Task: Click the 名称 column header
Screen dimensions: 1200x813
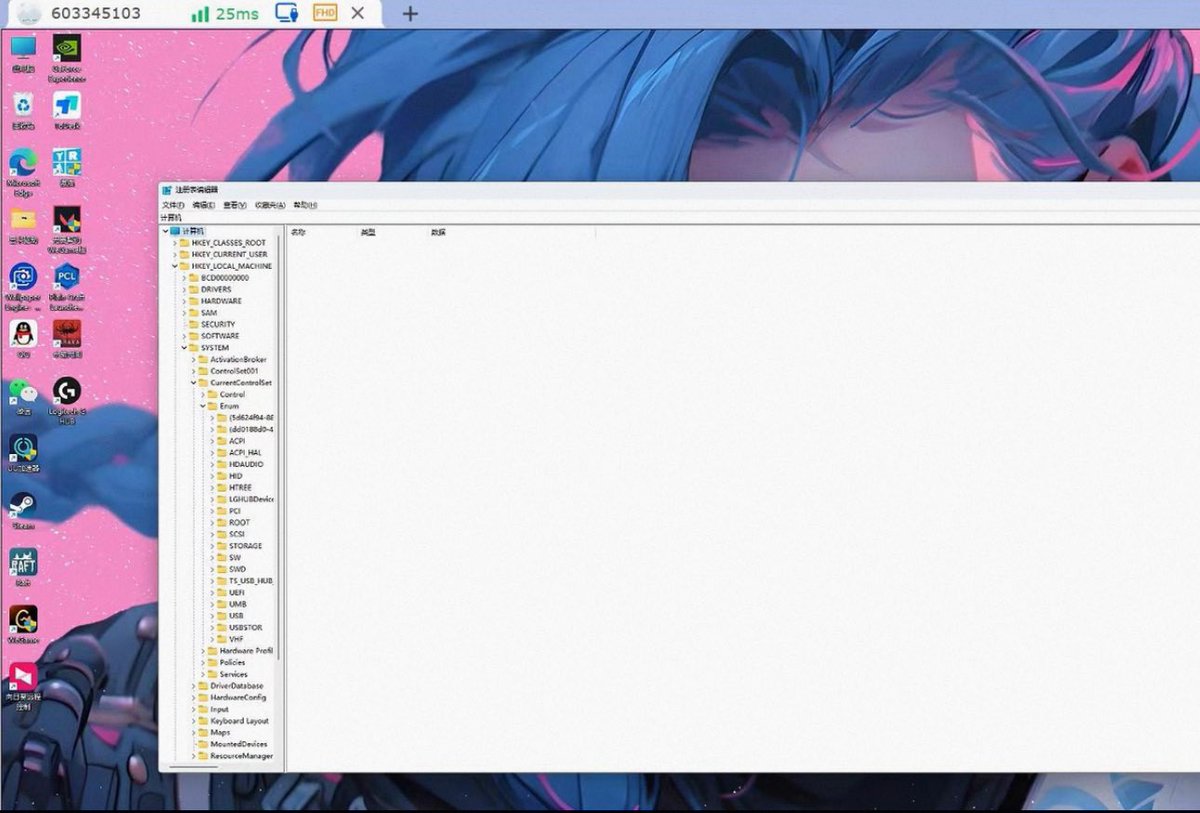Action: coord(298,232)
